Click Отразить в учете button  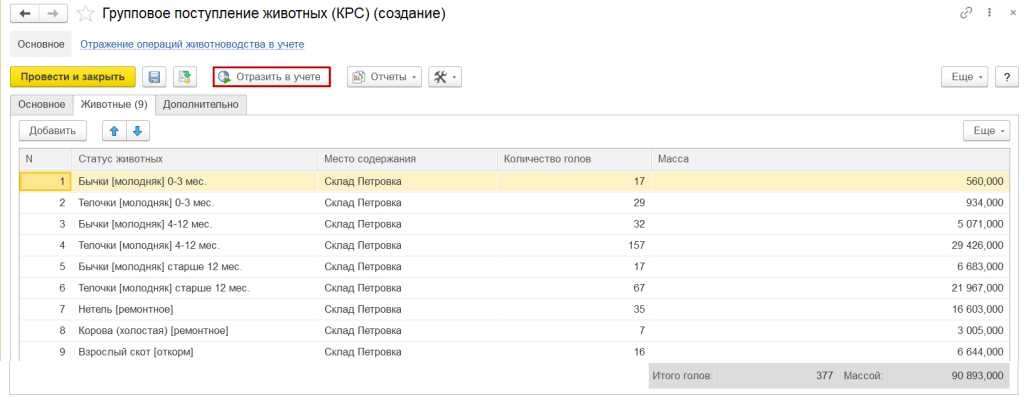click(272, 76)
